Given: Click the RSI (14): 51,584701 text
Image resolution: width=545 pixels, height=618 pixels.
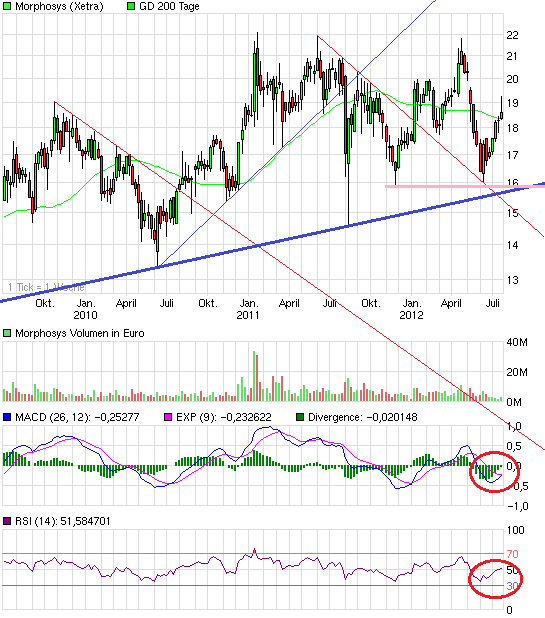Looking at the screenshot, I should (63, 521).
